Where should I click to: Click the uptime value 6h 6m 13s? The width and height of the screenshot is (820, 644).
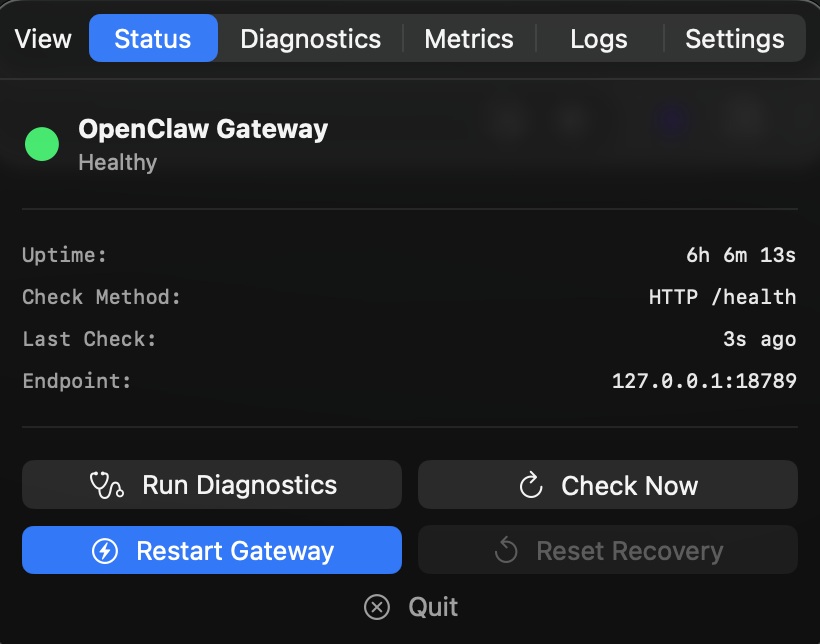point(740,255)
